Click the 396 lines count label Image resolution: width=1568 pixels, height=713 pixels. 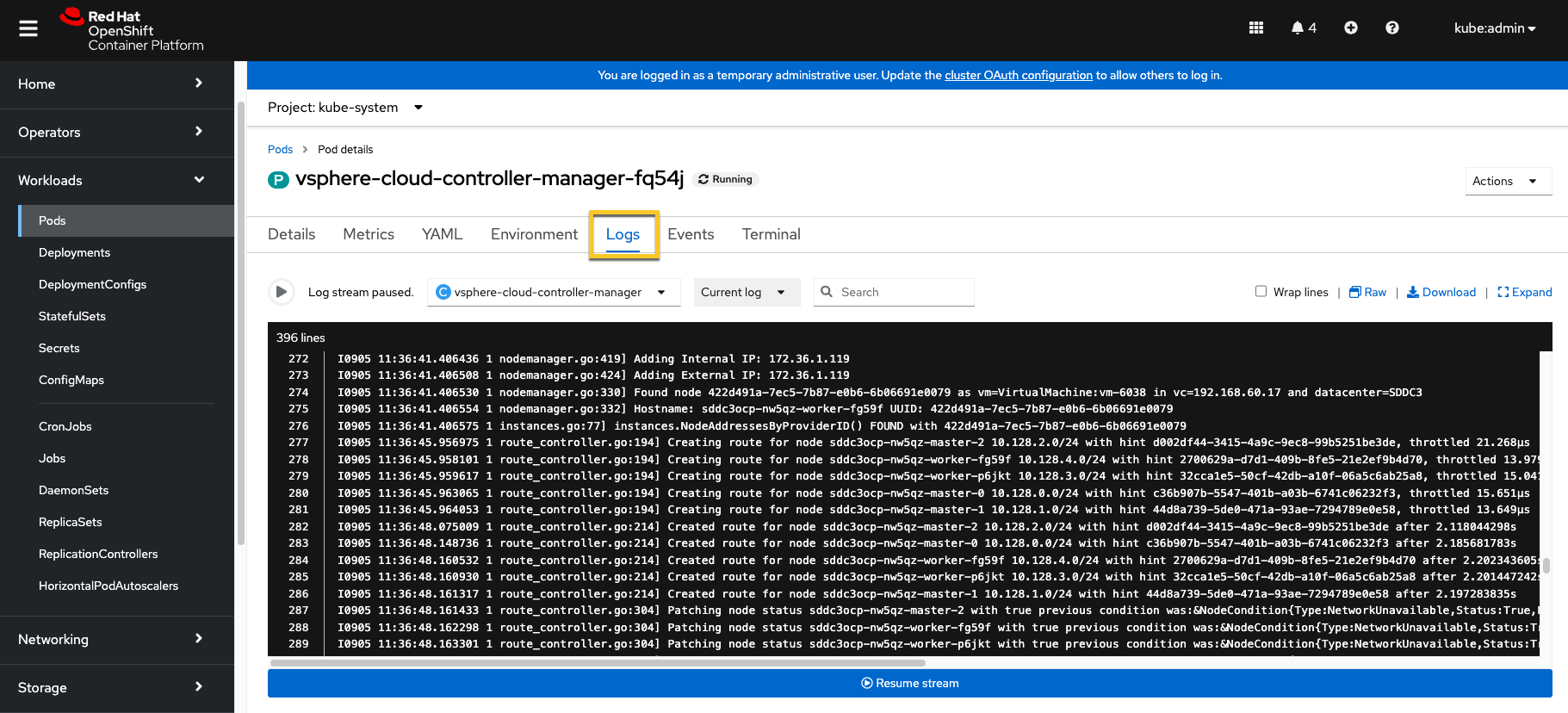[x=301, y=338]
